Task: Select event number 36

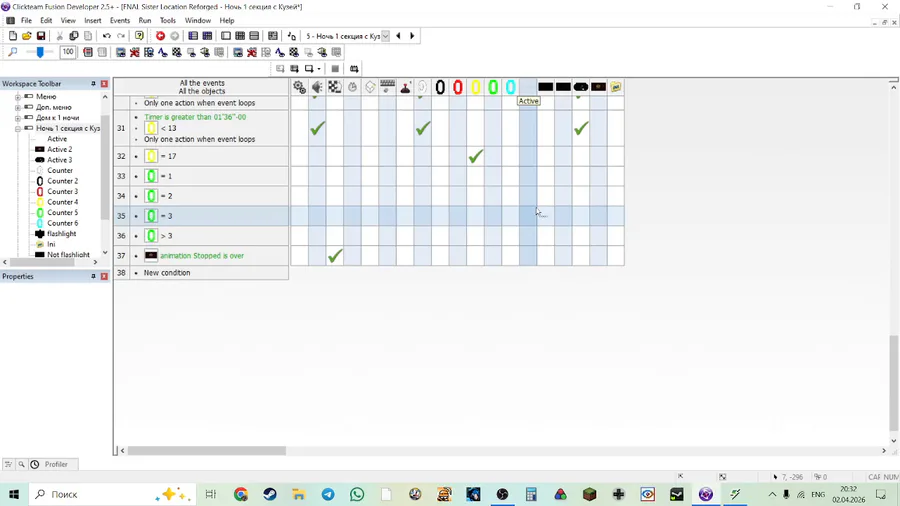Action: tap(121, 236)
